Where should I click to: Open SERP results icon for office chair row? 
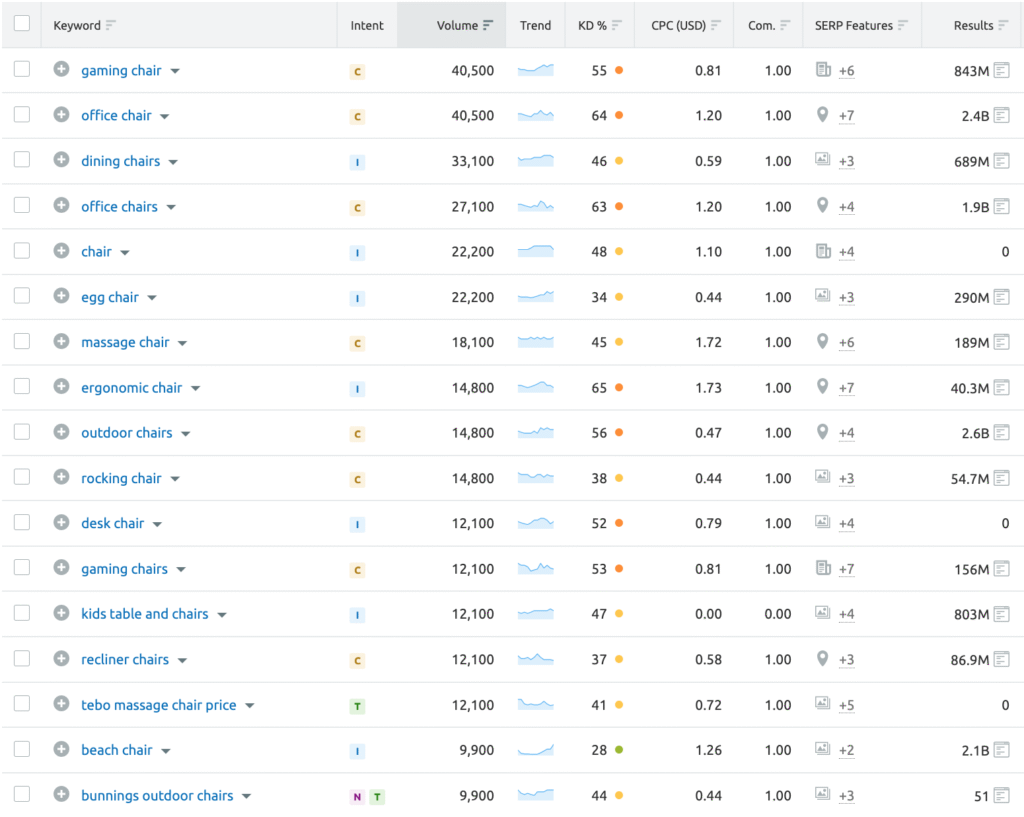pos(1001,116)
